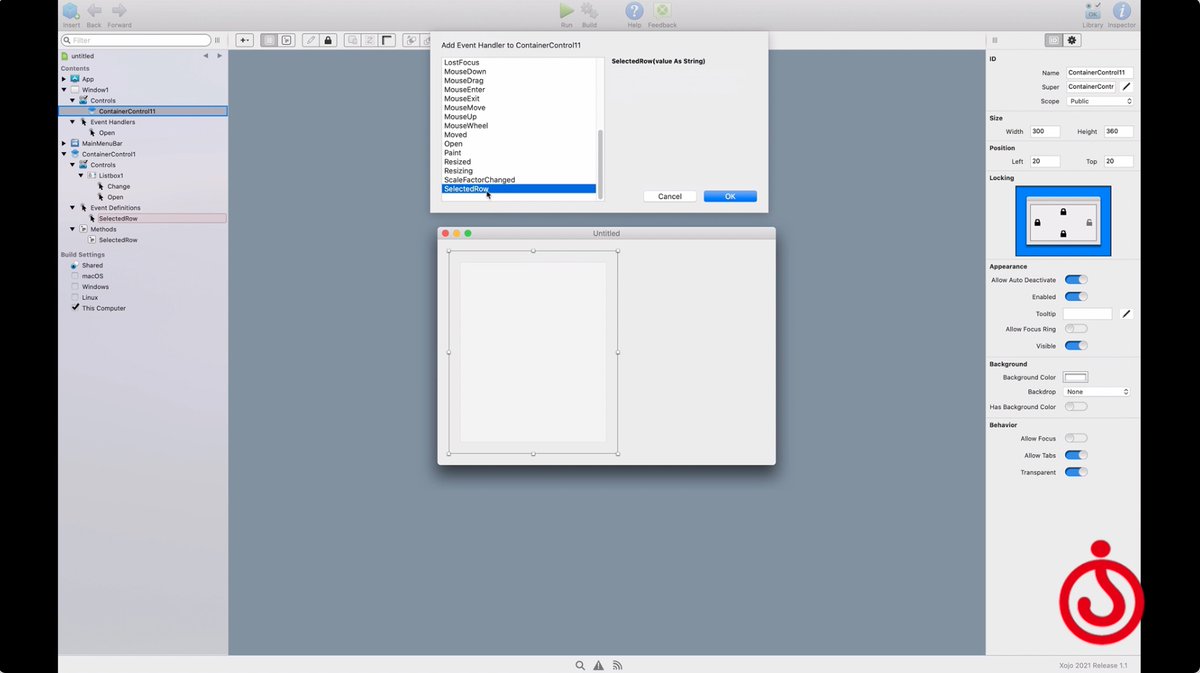Image resolution: width=1200 pixels, height=673 pixels.
Task: Click into the Filter search field
Action: click(x=136, y=40)
